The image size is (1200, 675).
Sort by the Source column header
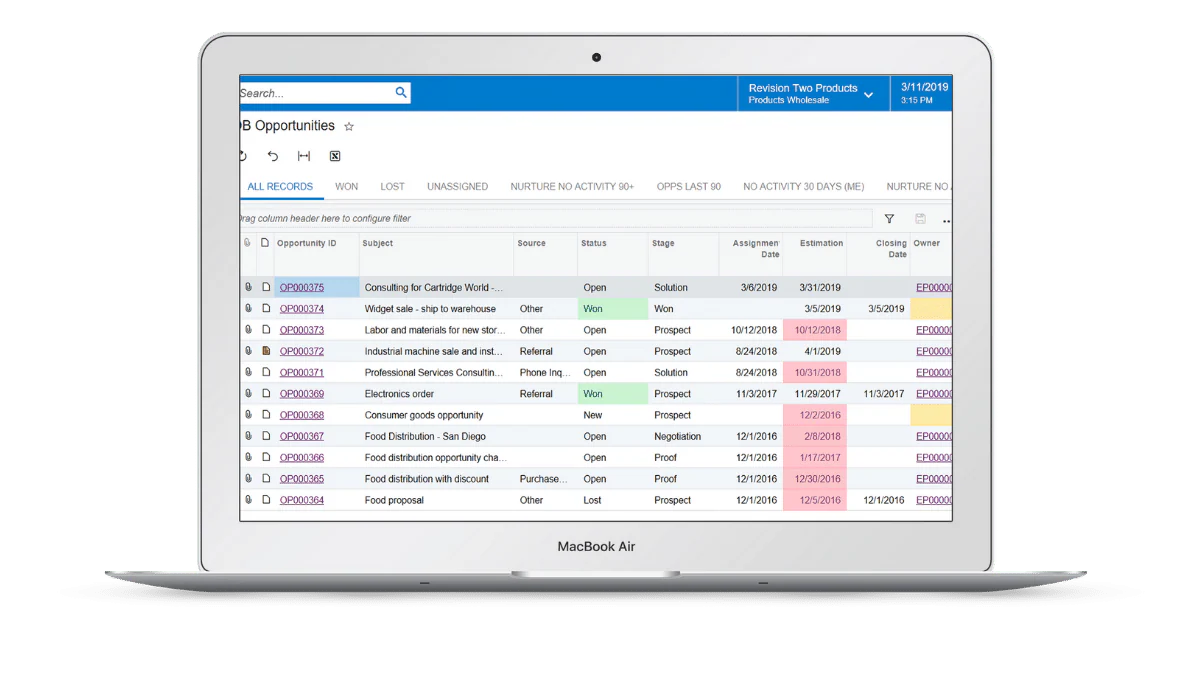click(x=532, y=243)
